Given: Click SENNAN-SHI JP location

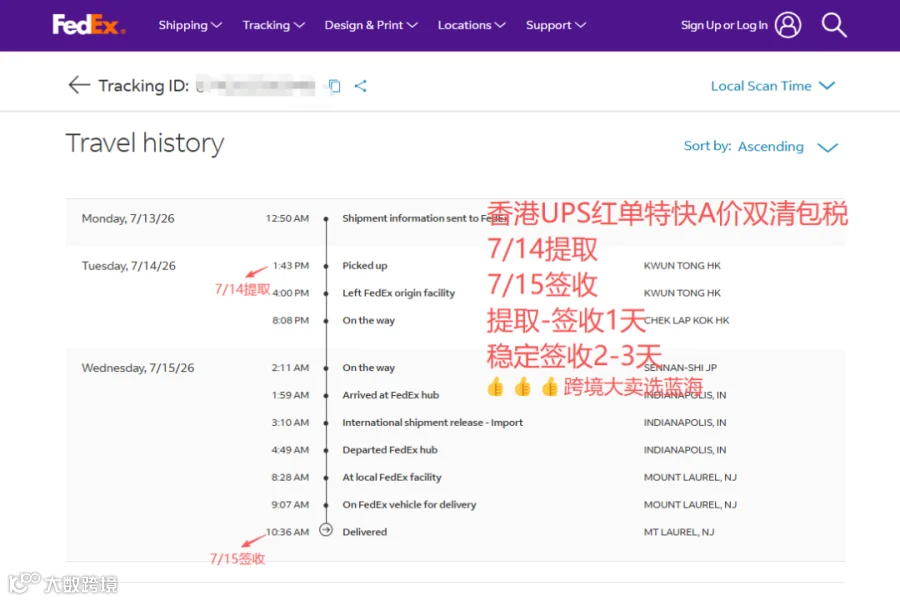Looking at the screenshot, I should 680,368.
